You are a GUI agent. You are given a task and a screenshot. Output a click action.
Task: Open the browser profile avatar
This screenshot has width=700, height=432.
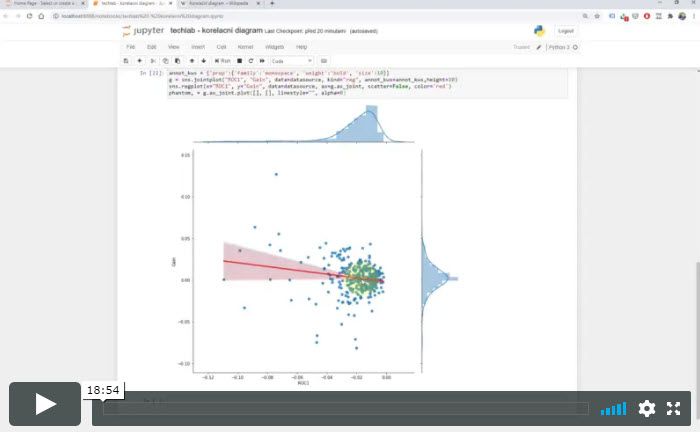(x=682, y=16)
